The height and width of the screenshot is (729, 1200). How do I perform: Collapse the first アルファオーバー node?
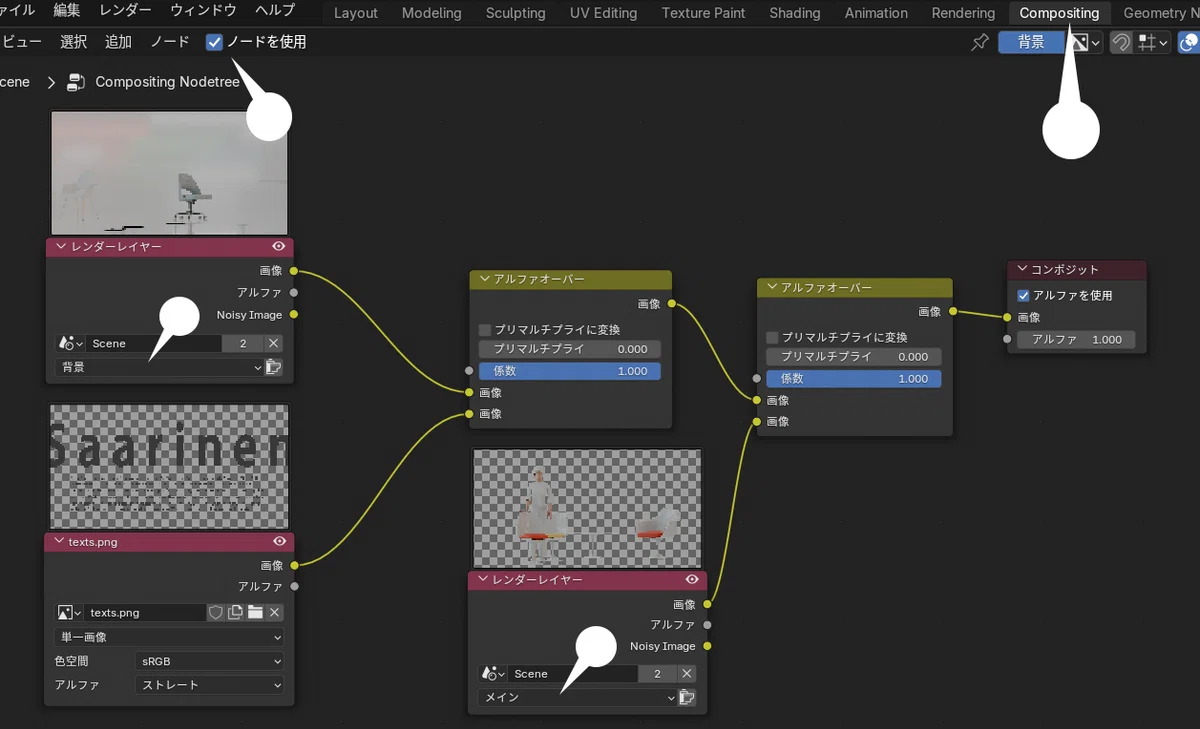(x=485, y=279)
